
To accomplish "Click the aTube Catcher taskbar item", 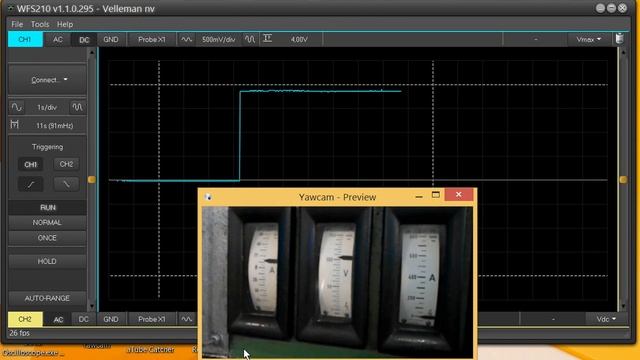I will click(150, 350).
